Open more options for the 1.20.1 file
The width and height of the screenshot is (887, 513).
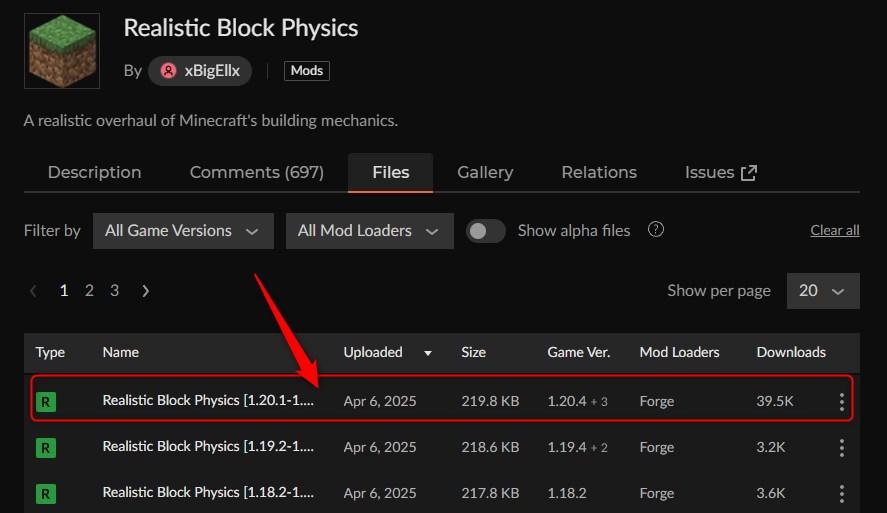[841, 402]
